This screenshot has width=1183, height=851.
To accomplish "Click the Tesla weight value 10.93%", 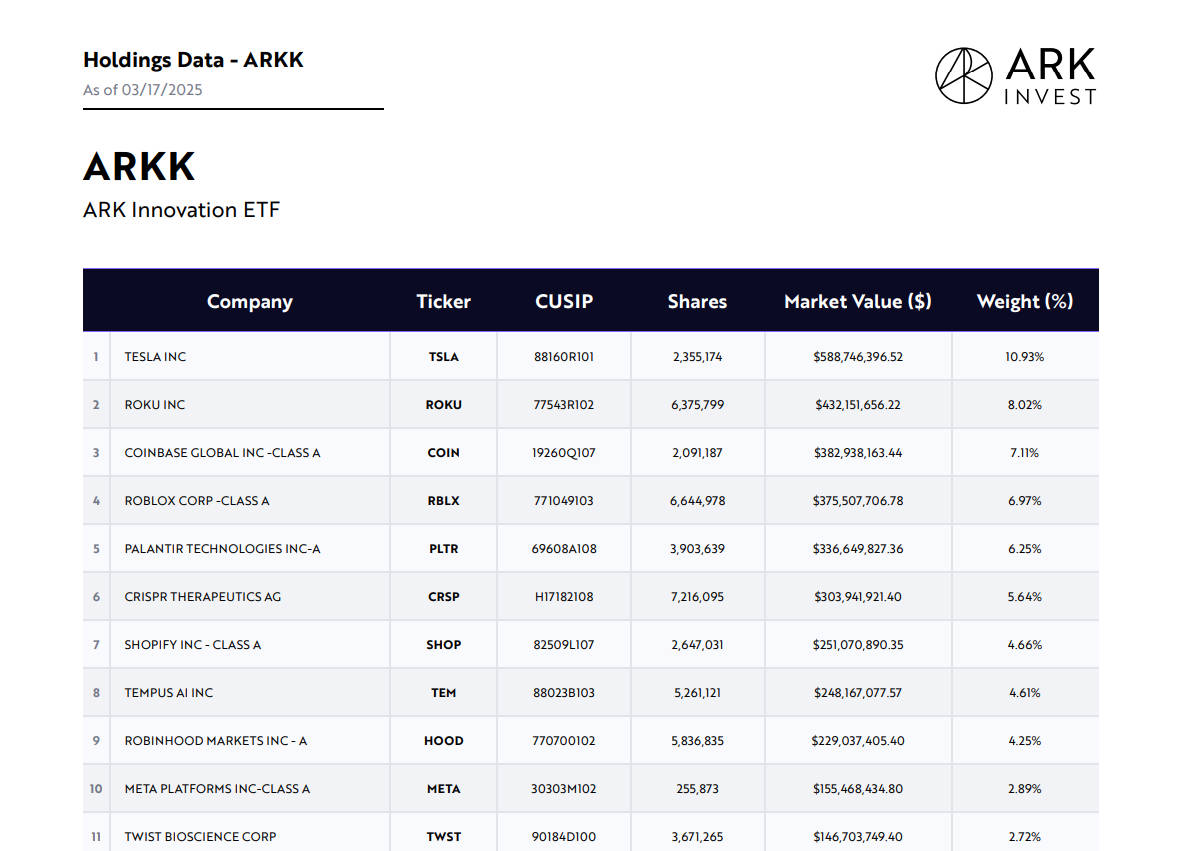I will pos(1024,356).
